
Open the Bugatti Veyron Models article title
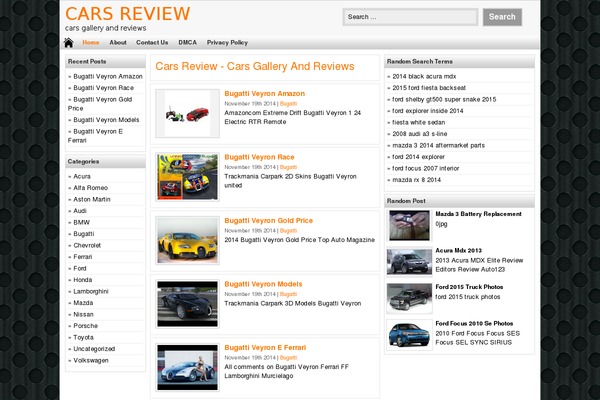[263, 284]
